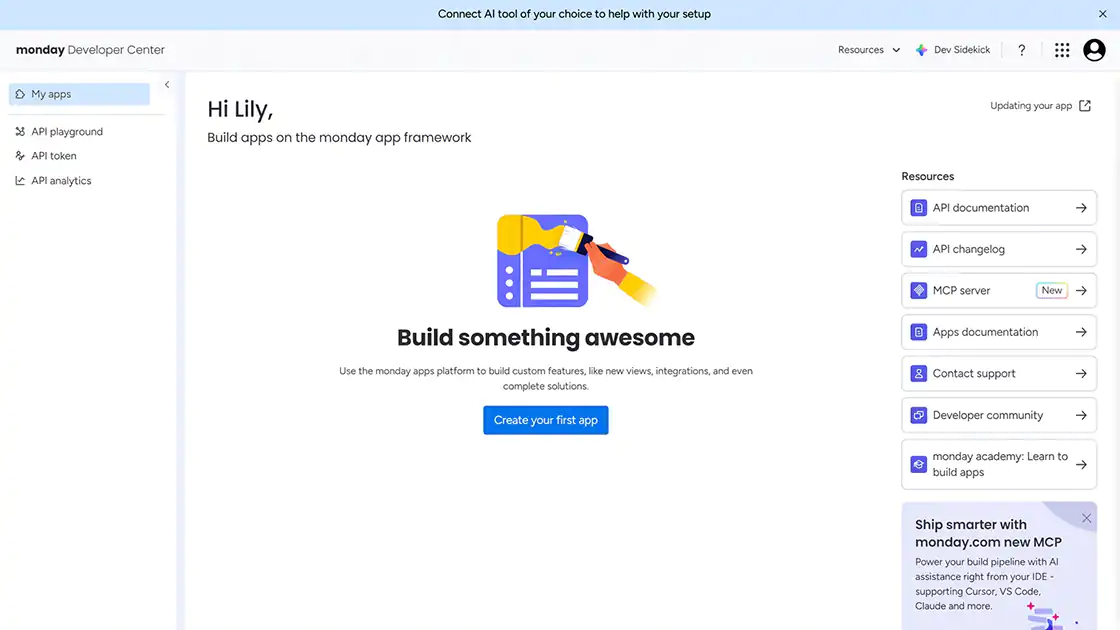Viewport: 1120px width, 630px height.
Task: Click the MCP server diamond icon
Action: [919, 291]
